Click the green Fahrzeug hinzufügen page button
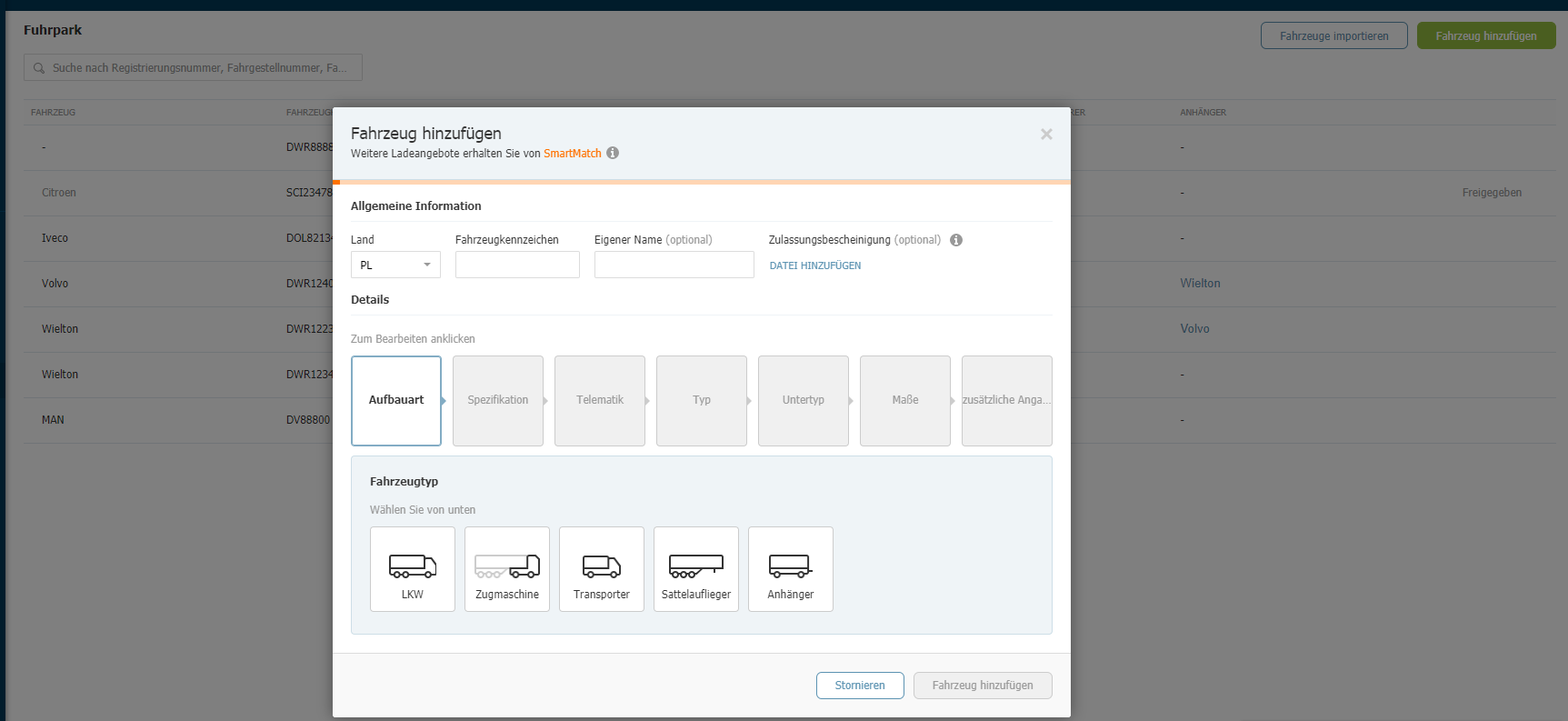Screen dimensions: 1568x721 coord(1486,35)
